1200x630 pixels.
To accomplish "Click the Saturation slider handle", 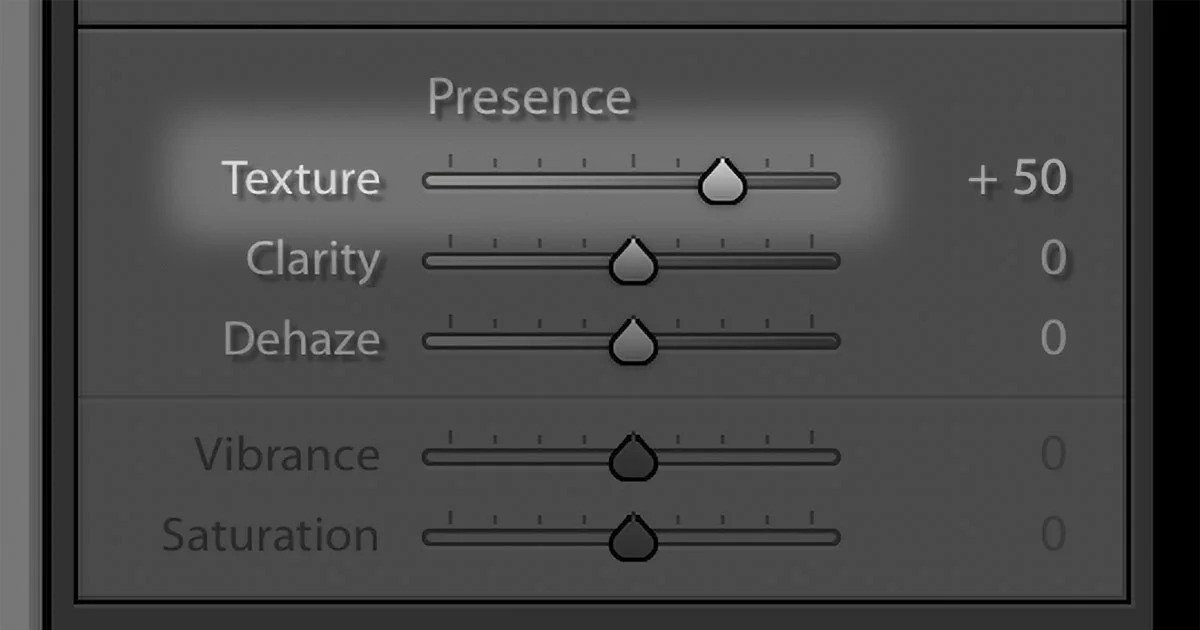I will 632,539.
